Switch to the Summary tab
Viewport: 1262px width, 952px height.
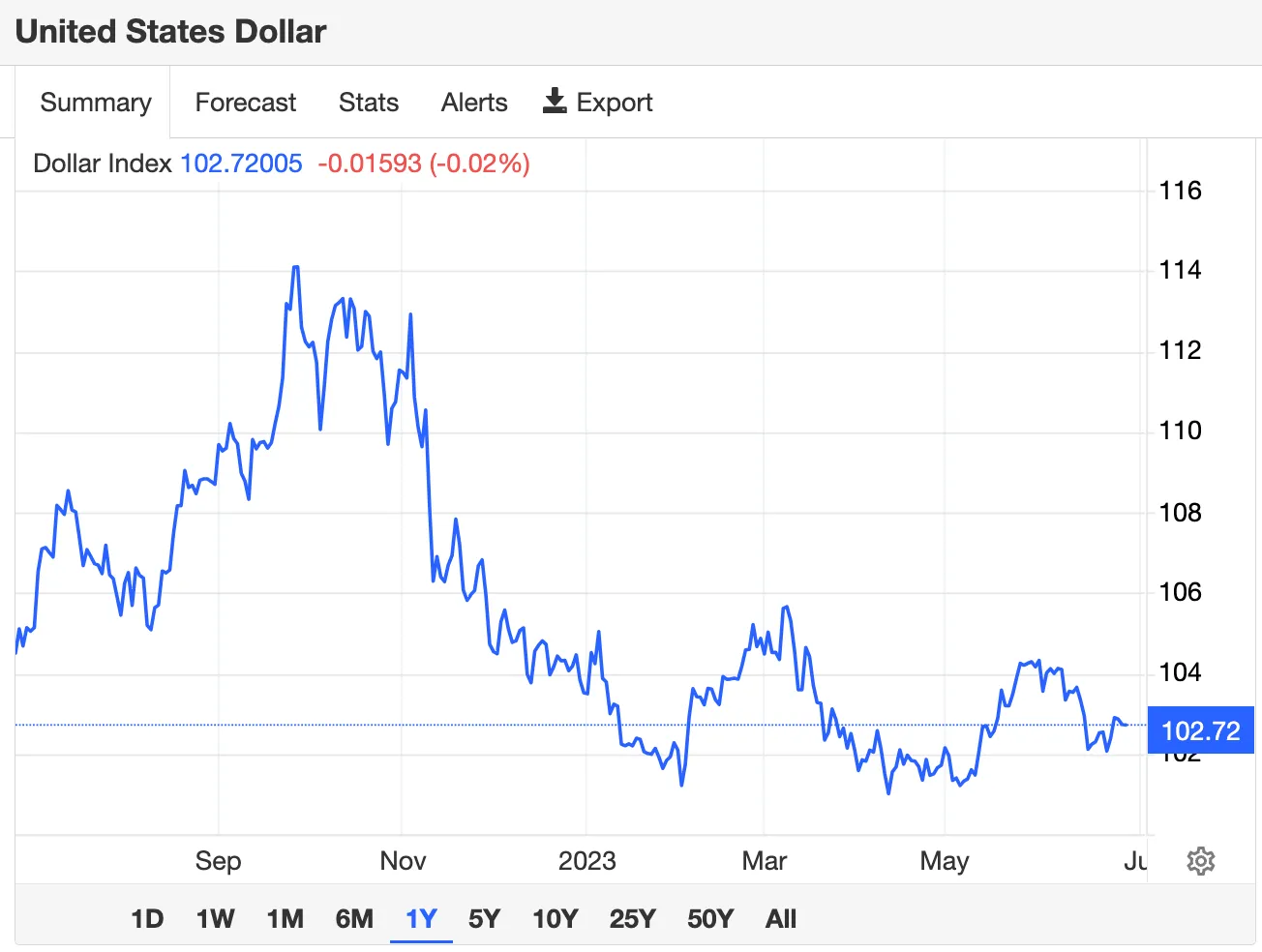pyautogui.click(x=96, y=103)
